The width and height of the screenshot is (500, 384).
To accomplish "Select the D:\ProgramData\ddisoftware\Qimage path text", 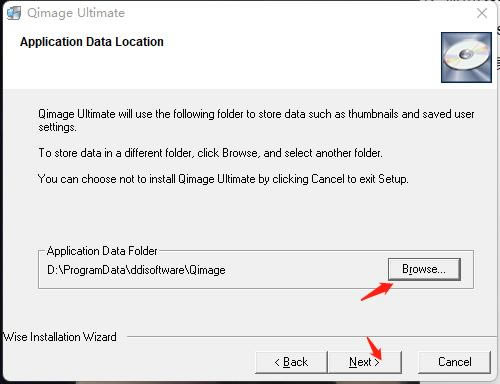I will click(136, 270).
